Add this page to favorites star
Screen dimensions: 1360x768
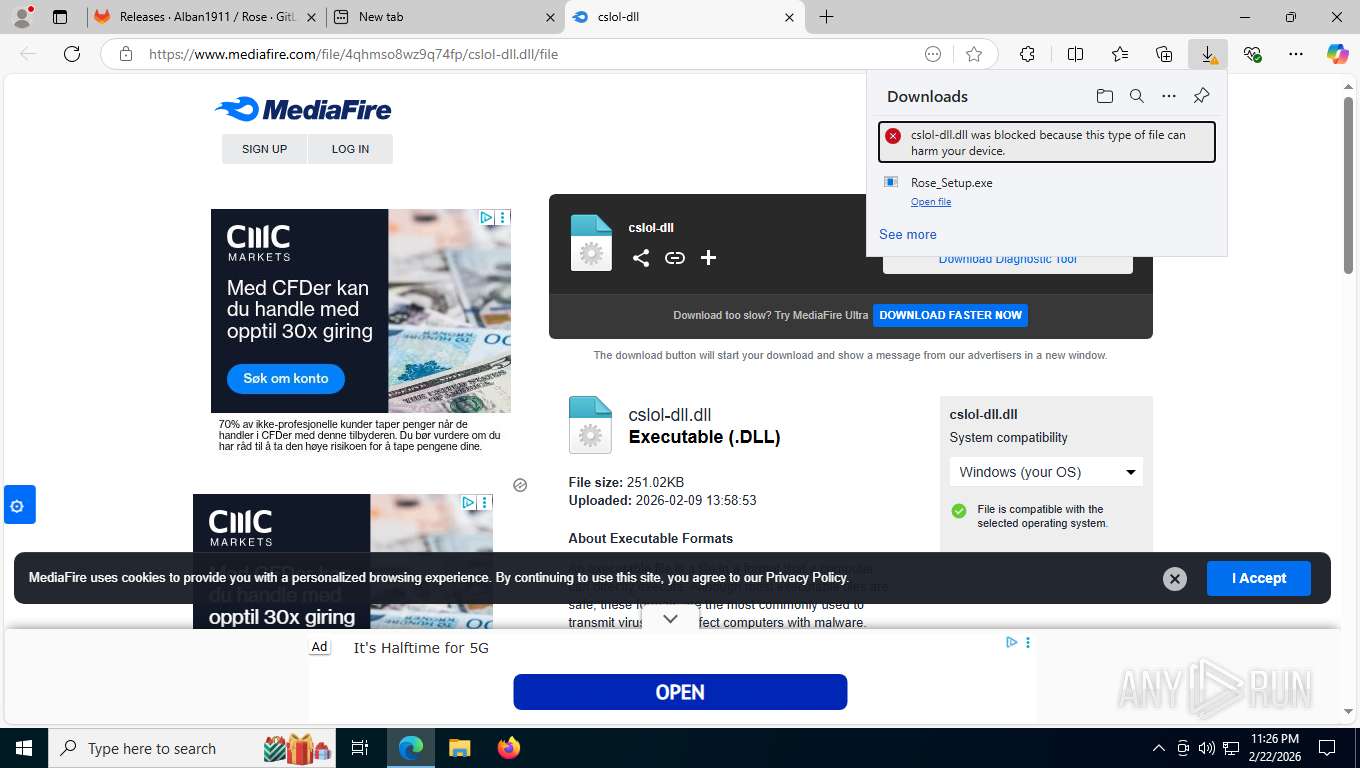point(974,54)
